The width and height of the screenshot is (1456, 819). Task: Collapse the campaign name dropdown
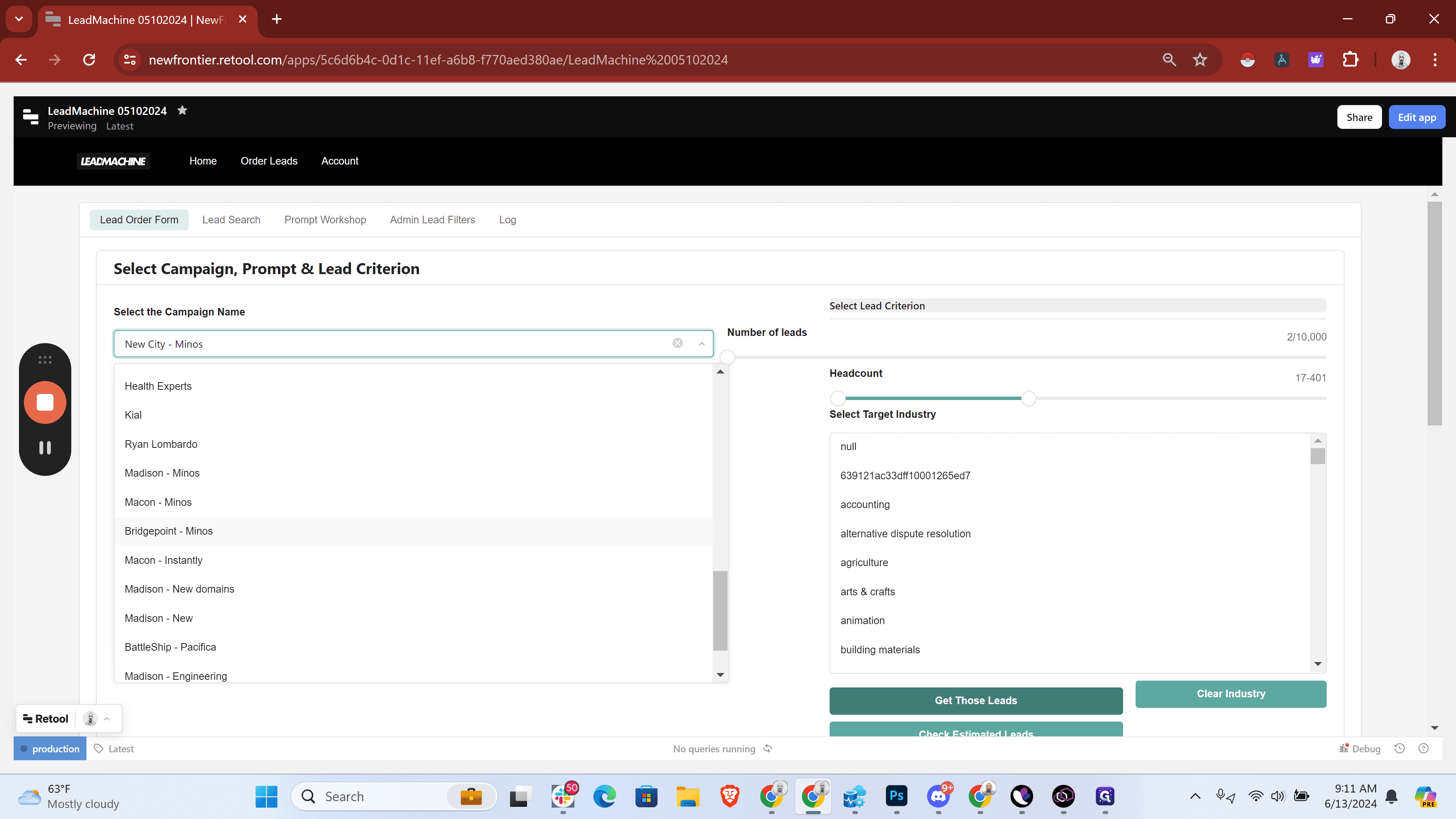pos(701,344)
